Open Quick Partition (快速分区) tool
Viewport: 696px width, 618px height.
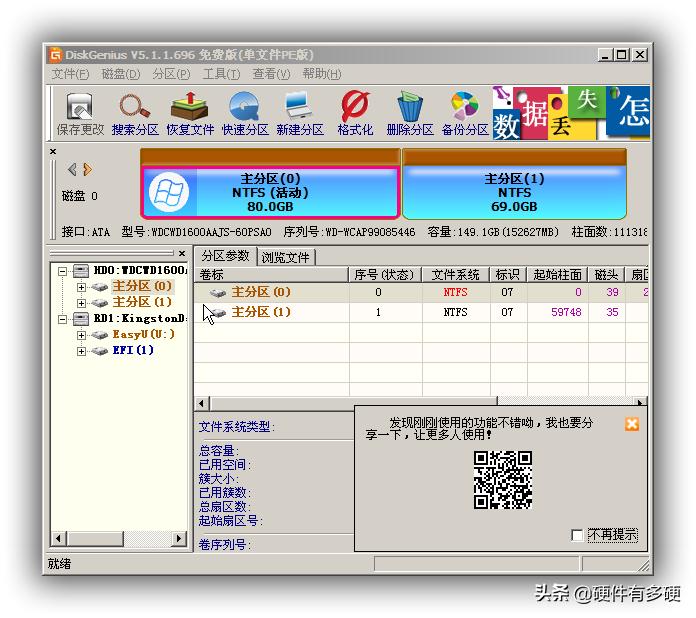245,114
